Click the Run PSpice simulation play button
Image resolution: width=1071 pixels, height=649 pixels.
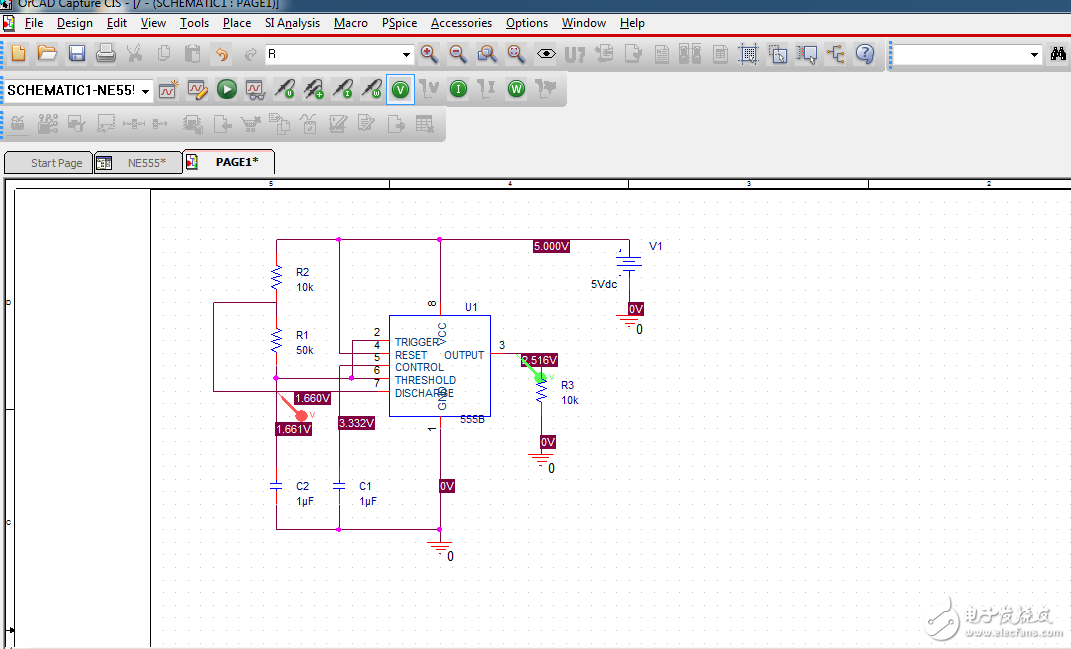tap(227, 90)
